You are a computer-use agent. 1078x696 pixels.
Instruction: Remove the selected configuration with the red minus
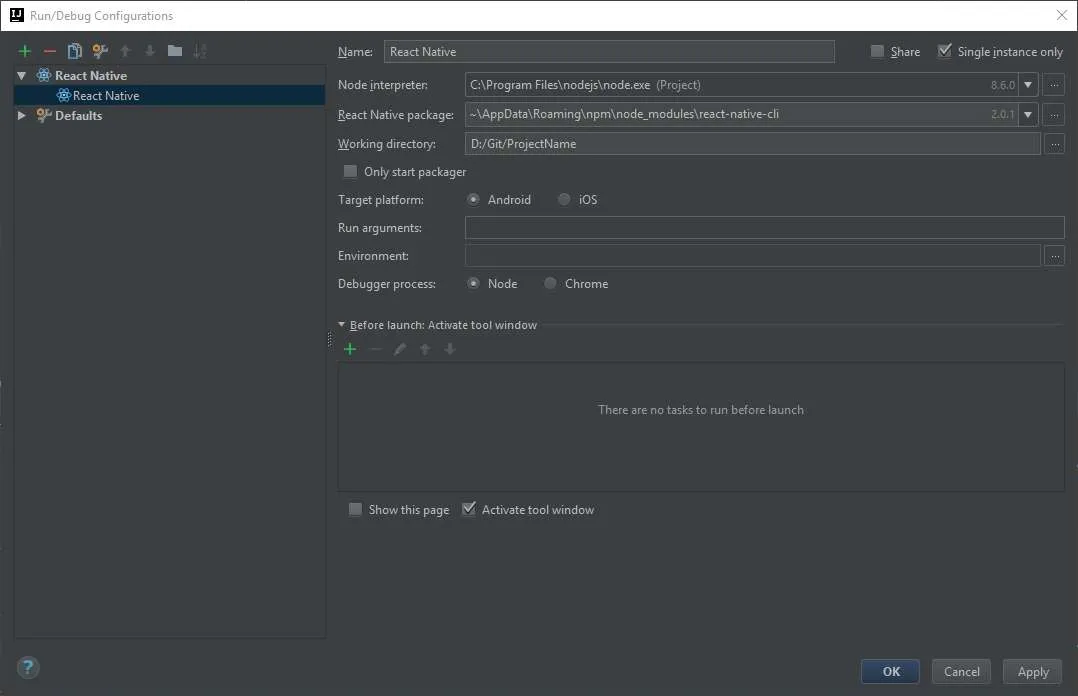(x=50, y=51)
